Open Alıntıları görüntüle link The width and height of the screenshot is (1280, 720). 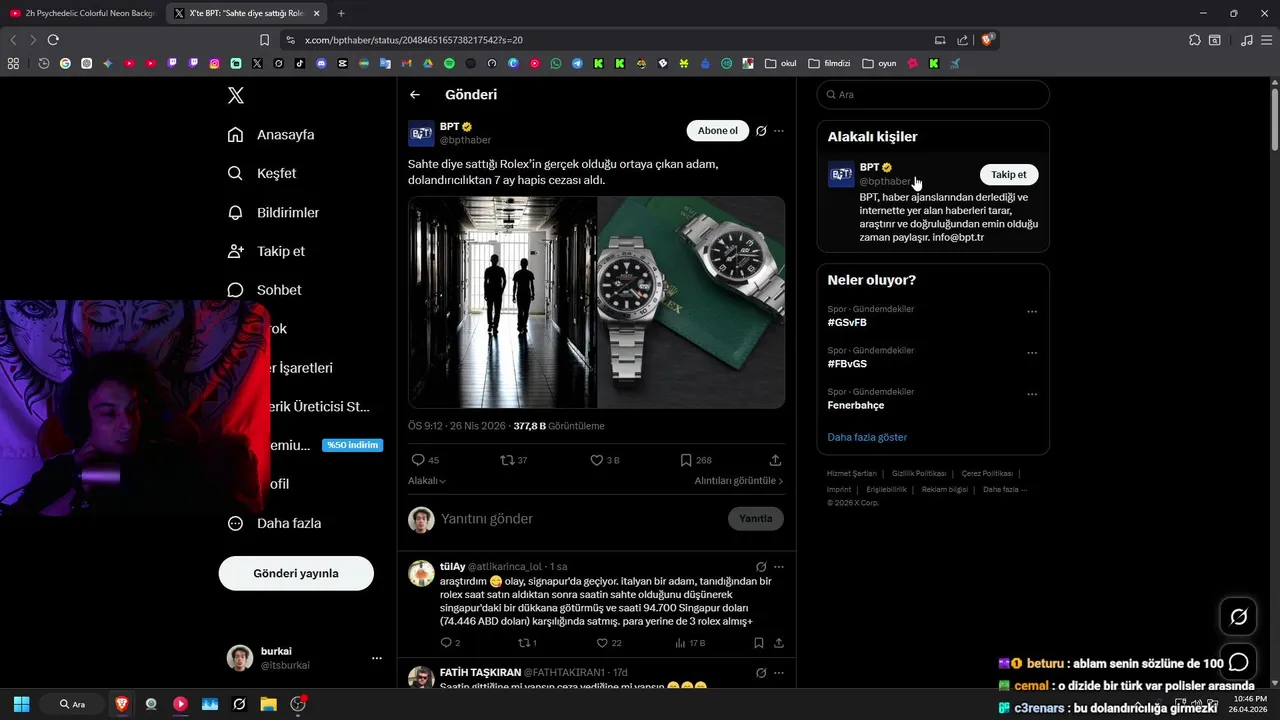(x=739, y=481)
